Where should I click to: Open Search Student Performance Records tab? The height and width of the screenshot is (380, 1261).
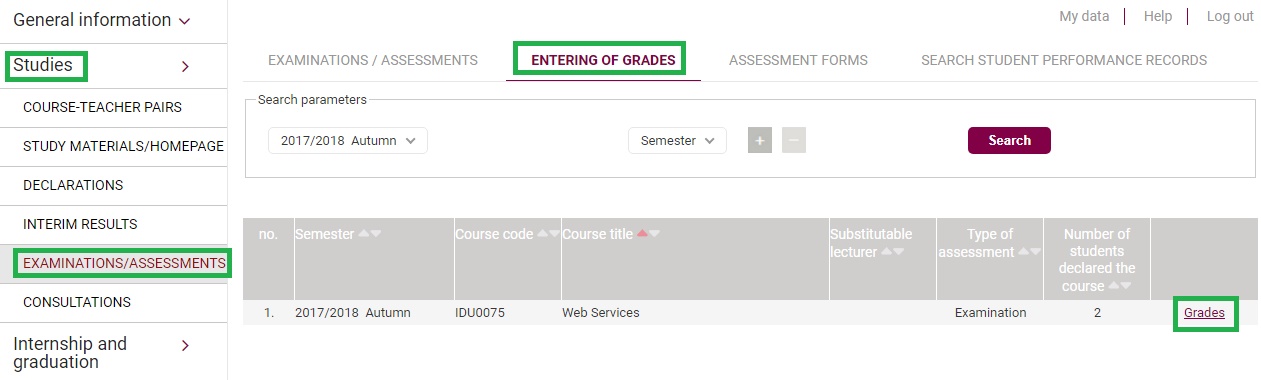1064,60
